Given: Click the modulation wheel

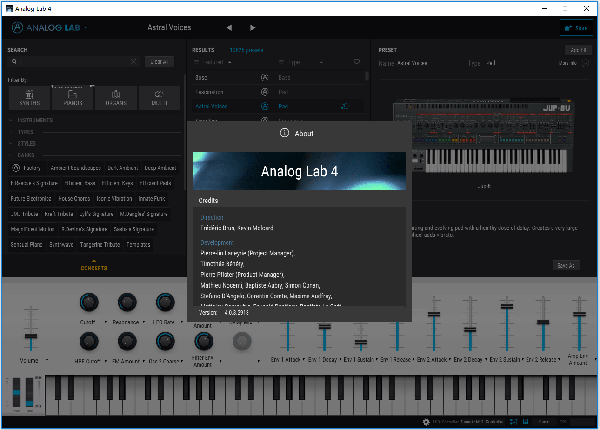Looking at the screenshot, I should click(29, 393).
